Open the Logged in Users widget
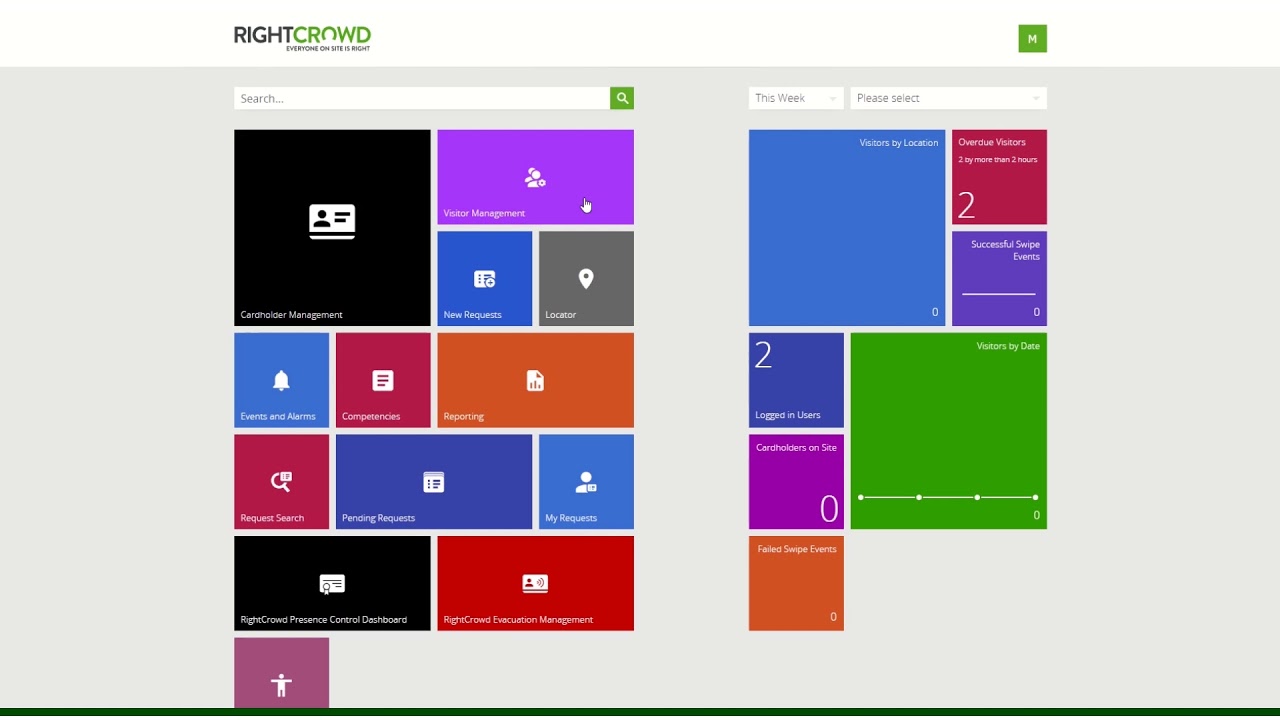This screenshot has width=1280, height=720. coord(796,380)
